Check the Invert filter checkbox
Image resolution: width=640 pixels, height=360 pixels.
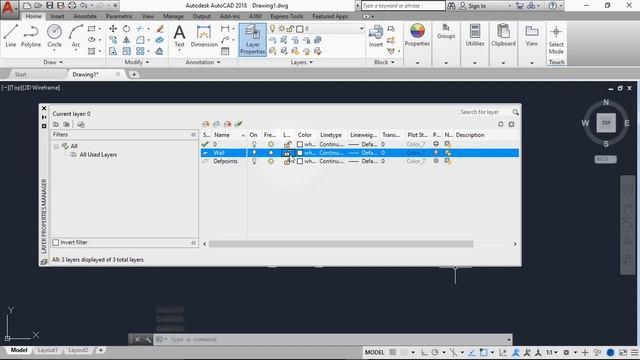56,242
